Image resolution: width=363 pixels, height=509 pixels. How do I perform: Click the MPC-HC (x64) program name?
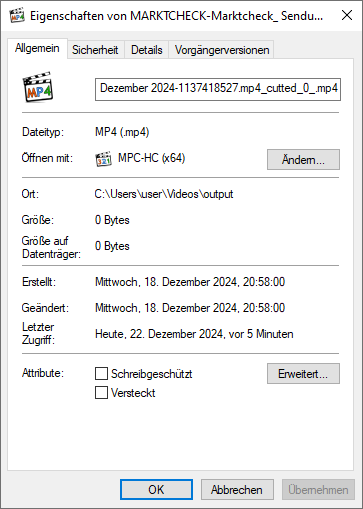[x=152, y=158]
